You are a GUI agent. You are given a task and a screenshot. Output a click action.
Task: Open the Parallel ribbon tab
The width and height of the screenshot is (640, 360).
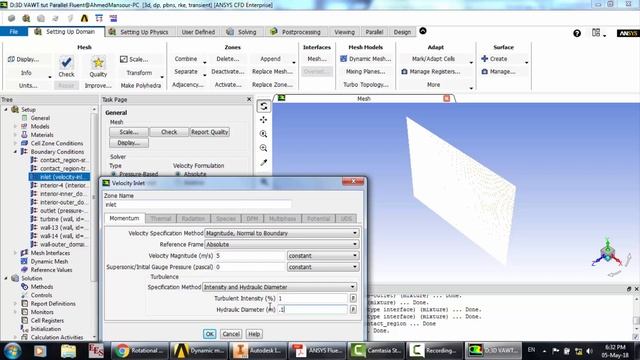[374, 32]
